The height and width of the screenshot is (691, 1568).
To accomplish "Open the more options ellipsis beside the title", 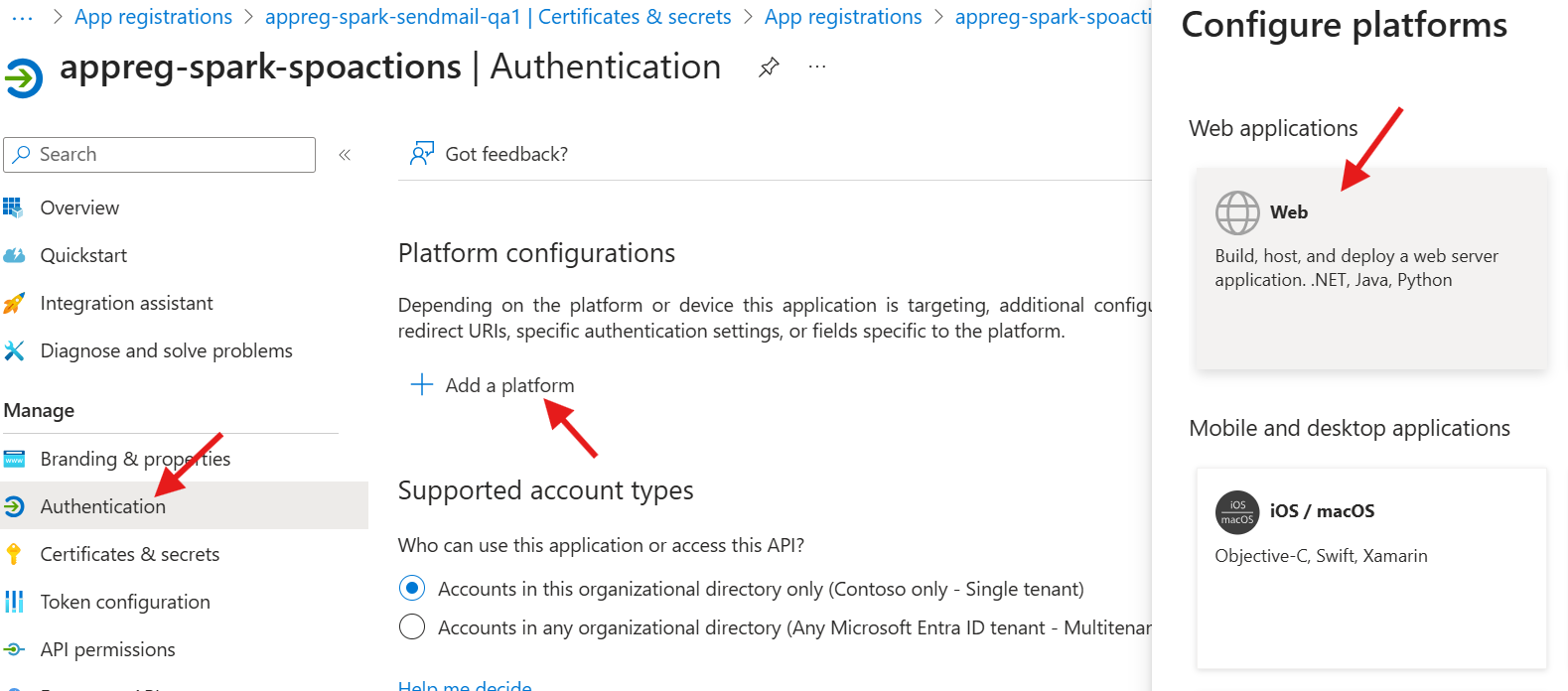I will [817, 68].
